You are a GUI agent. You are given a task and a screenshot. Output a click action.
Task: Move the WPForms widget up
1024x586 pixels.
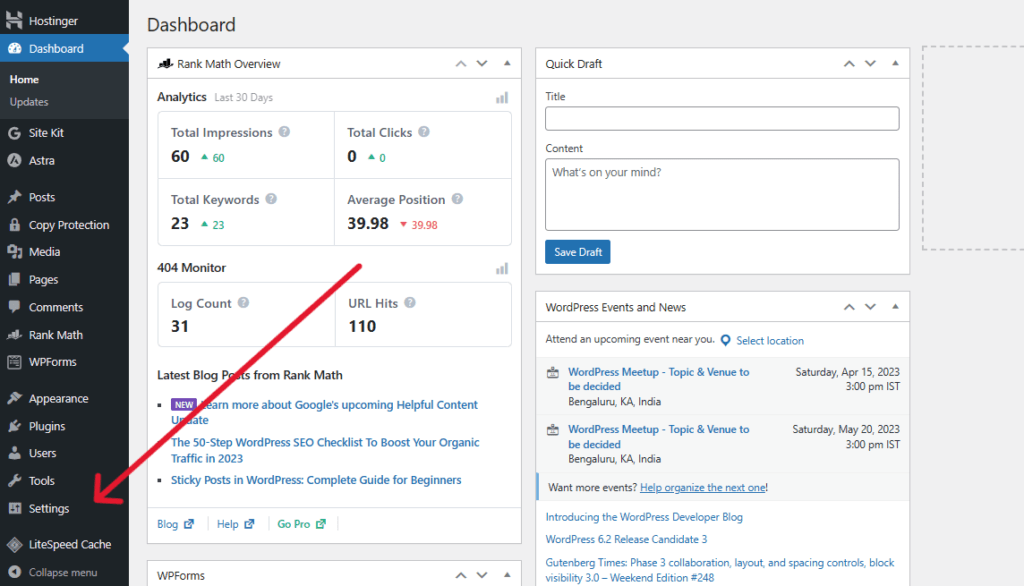[461, 575]
